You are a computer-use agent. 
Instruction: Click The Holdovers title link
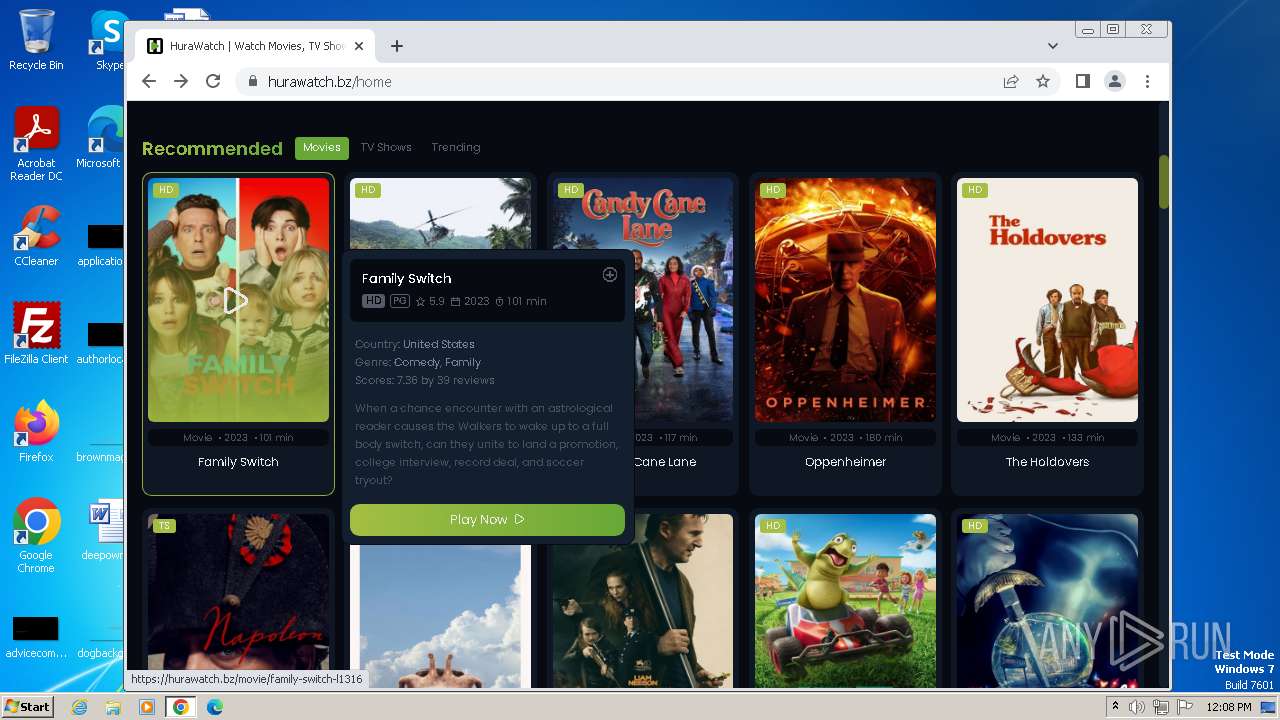tap(1047, 462)
